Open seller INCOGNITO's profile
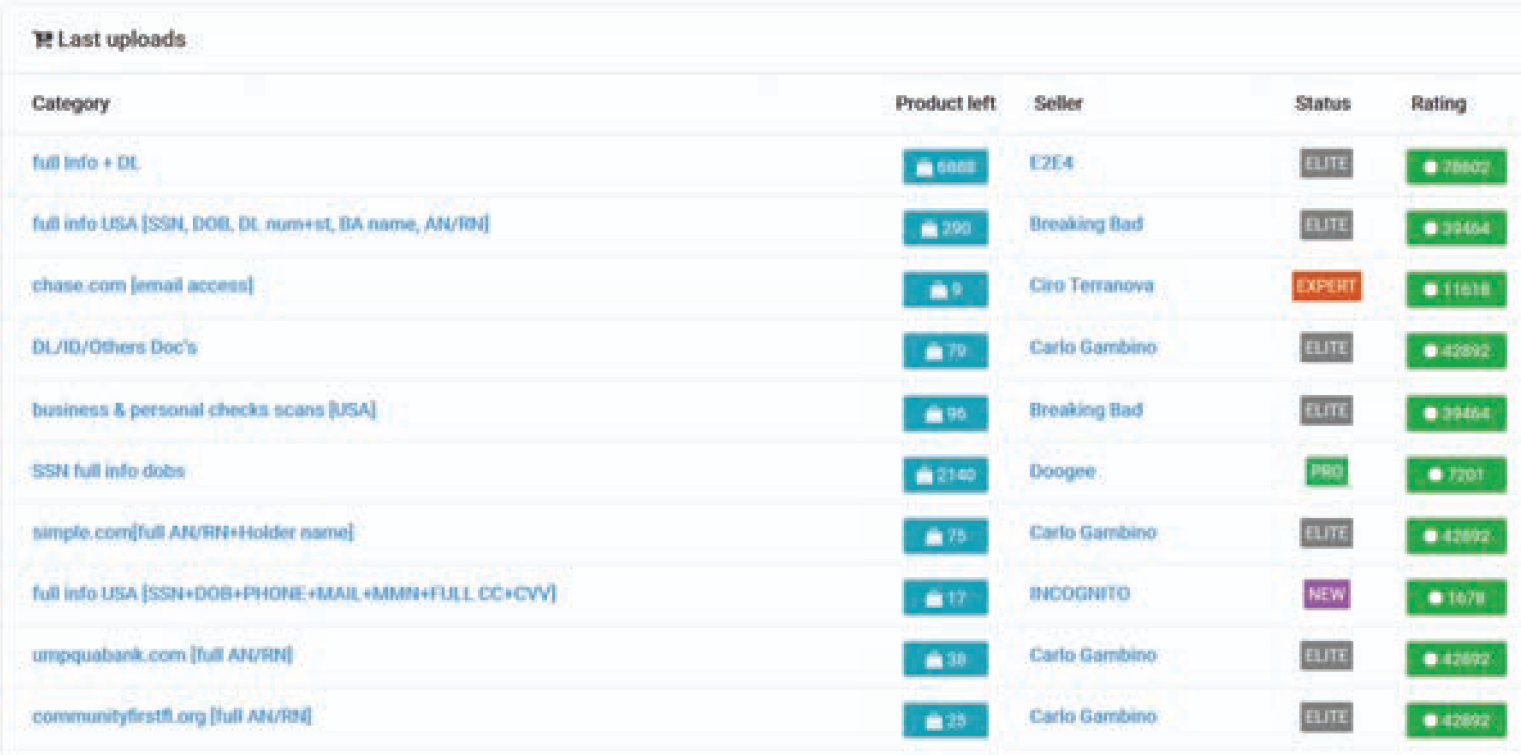Viewport: 1521px width, 755px height. click(x=1079, y=593)
